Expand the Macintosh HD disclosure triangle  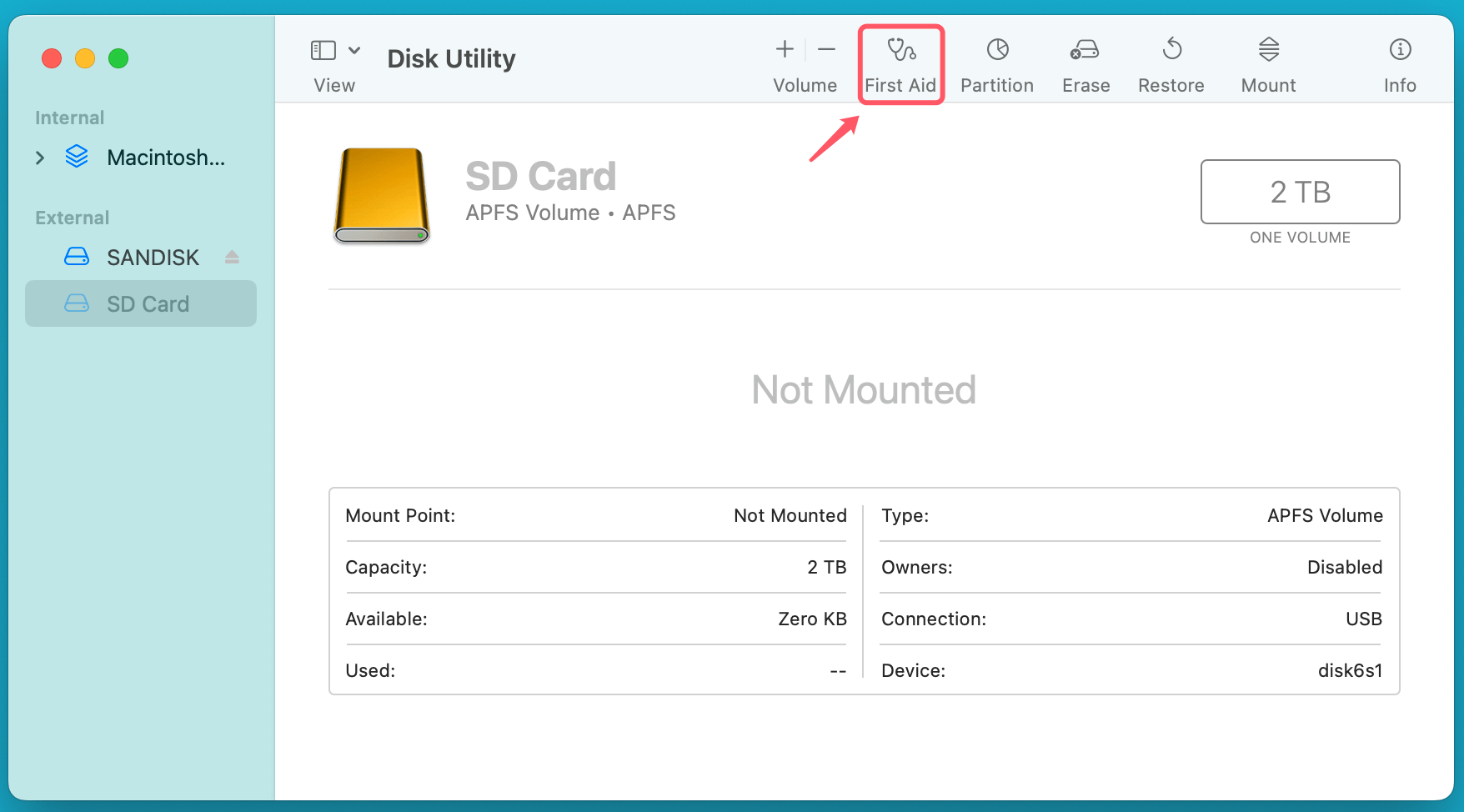click(39, 157)
